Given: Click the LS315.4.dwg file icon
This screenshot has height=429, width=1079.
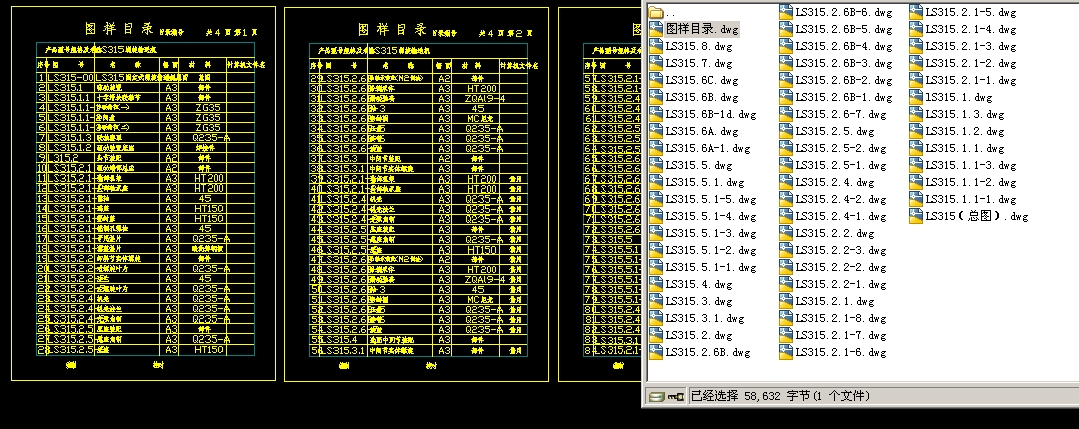Looking at the screenshot, I should tap(656, 284).
